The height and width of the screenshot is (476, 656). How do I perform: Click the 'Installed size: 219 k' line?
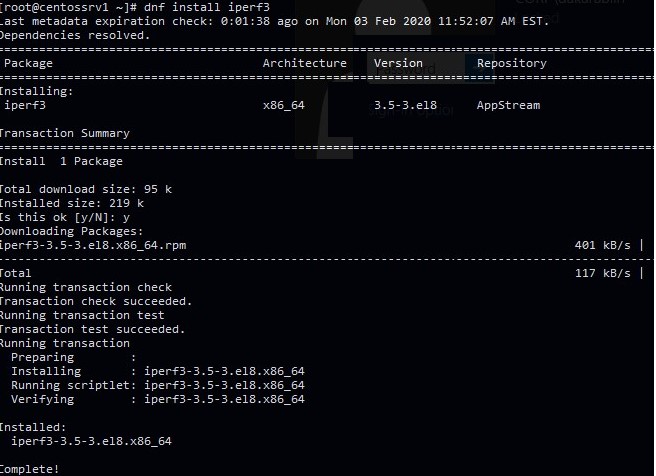click(x=71, y=203)
